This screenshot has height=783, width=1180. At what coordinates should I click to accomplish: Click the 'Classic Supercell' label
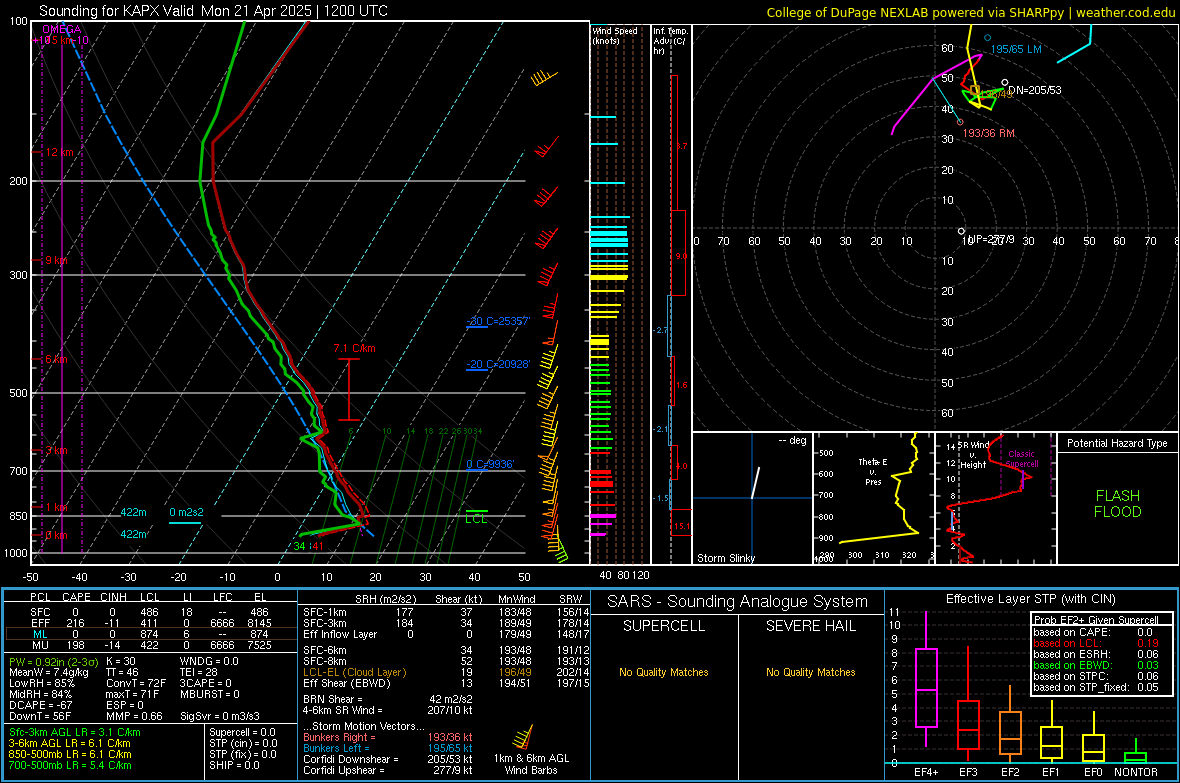coord(1022,459)
